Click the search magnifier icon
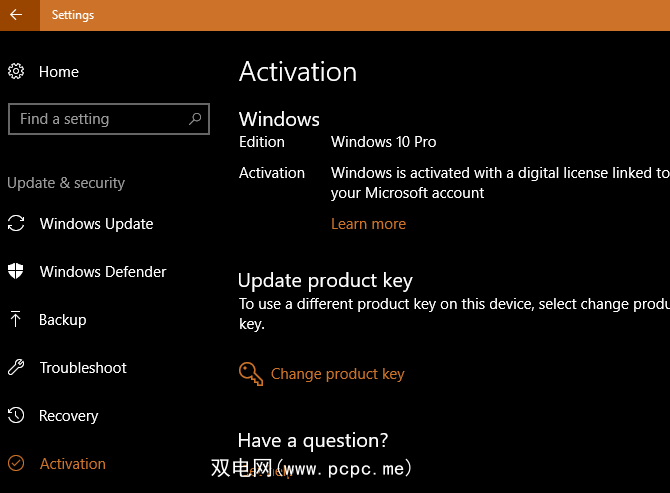This screenshot has width=670, height=493. click(x=195, y=119)
